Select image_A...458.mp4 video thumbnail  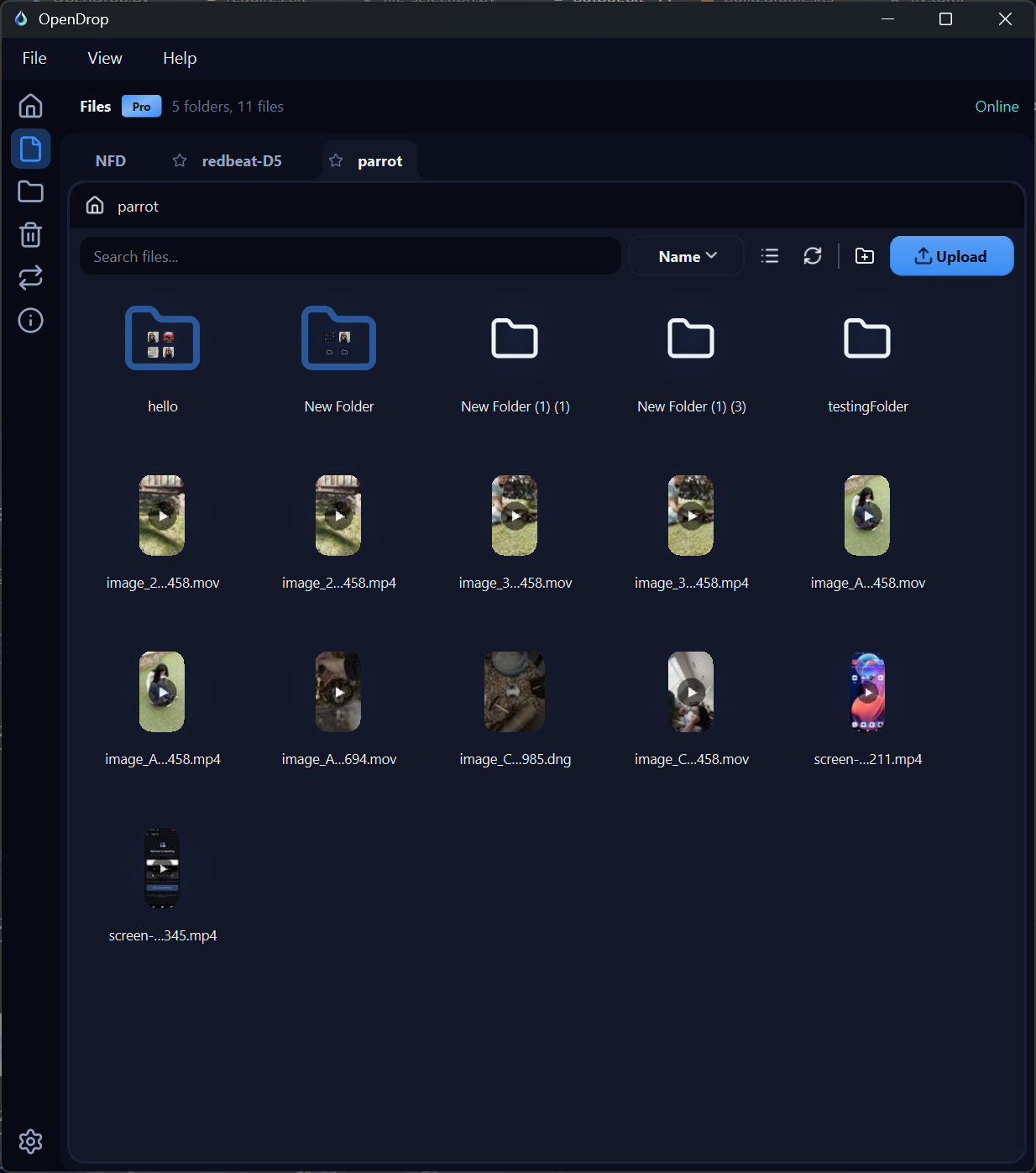pos(162,692)
